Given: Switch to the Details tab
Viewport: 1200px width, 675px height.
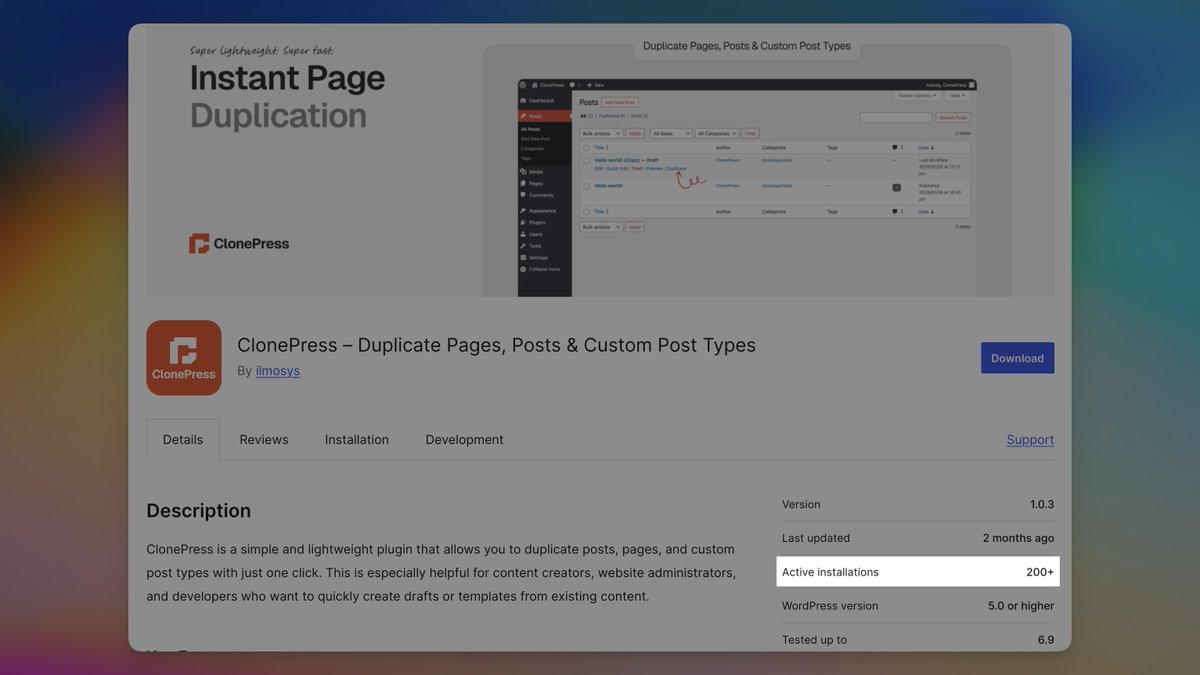Looking at the screenshot, I should [183, 440].
